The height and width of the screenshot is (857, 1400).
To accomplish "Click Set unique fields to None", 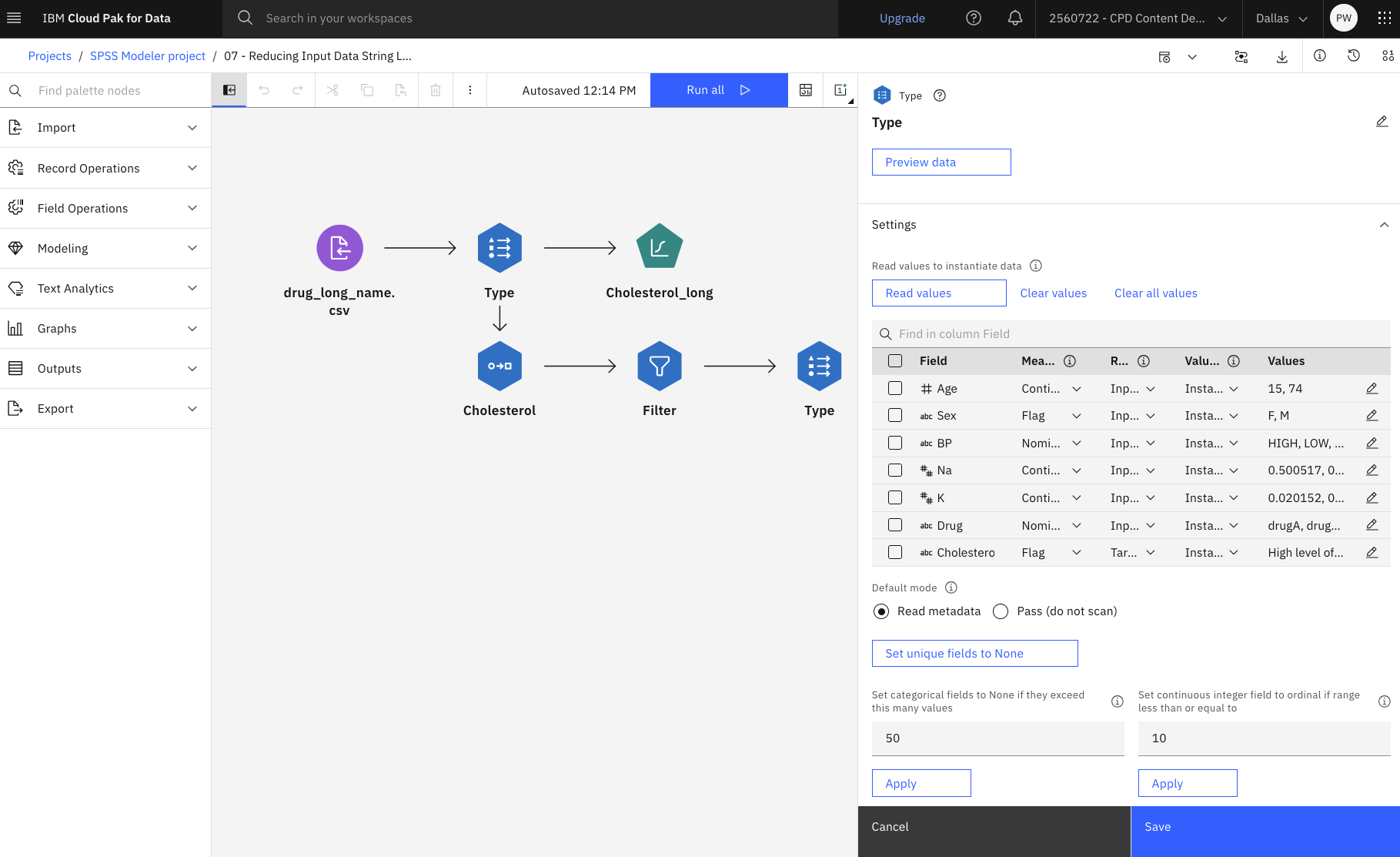I will (x=974, y=654).
